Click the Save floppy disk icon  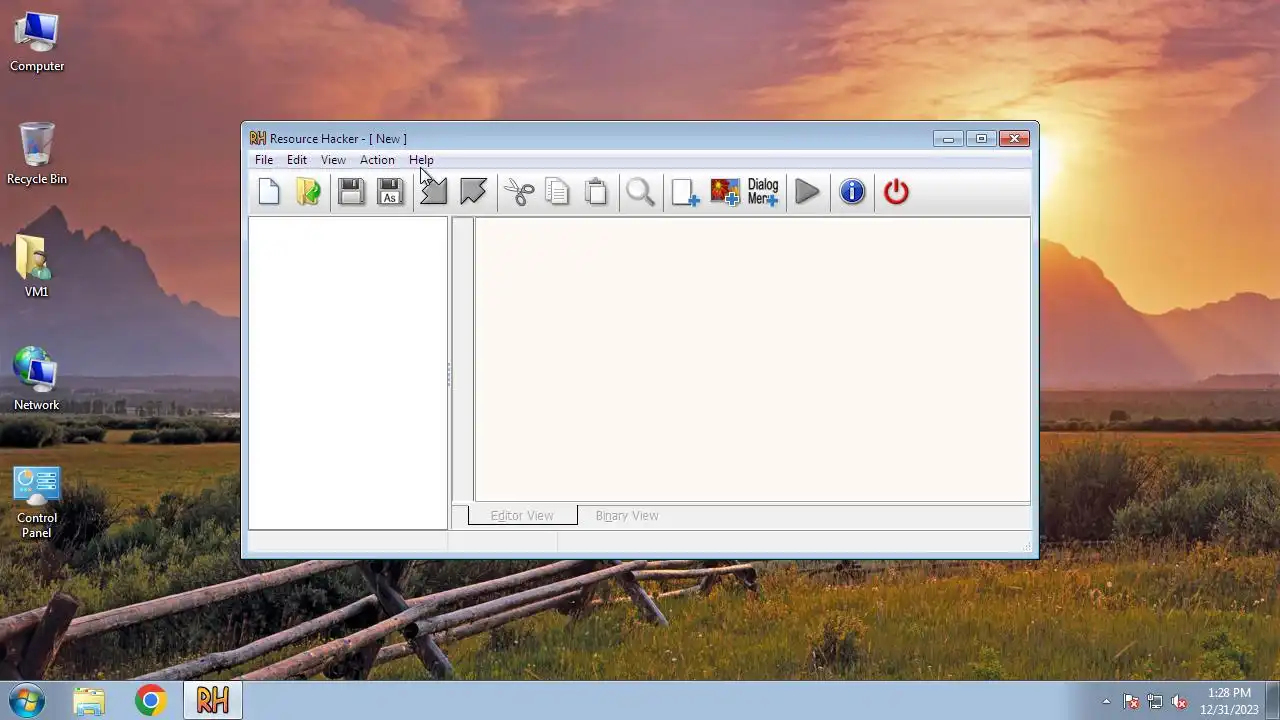(351, 191)
